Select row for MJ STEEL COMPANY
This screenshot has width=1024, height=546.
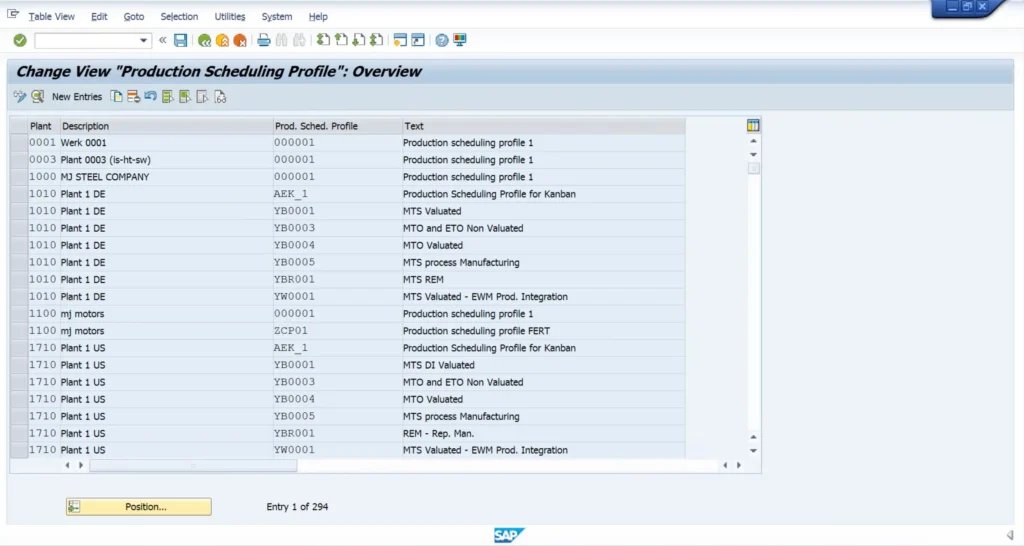(x=19, y=177)
